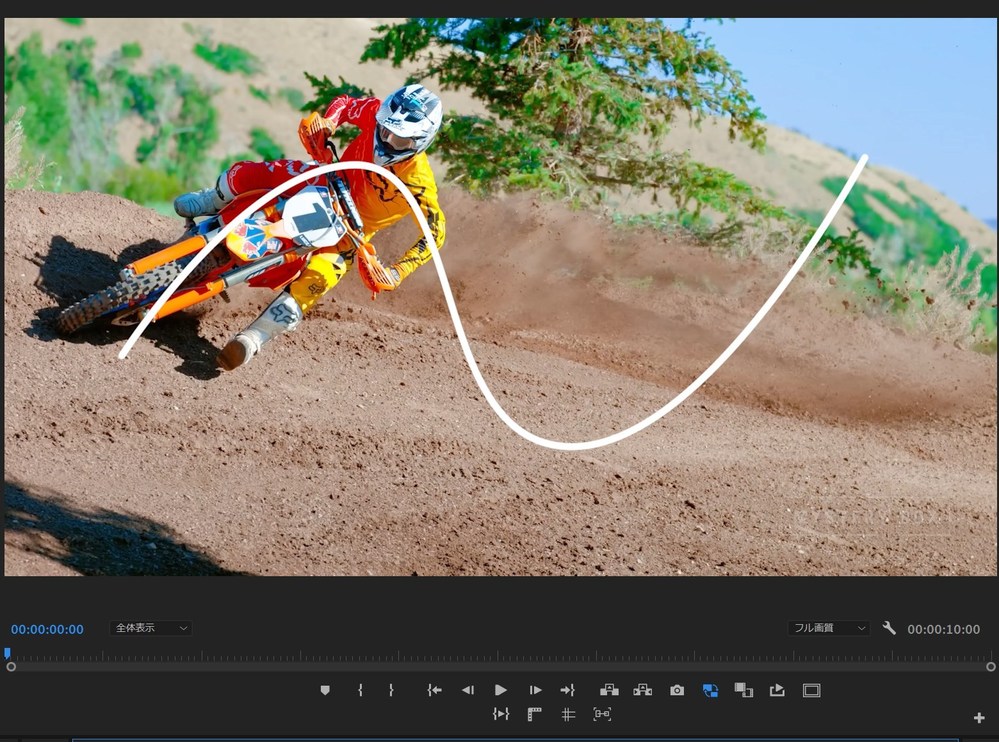Open the monitor settings wrench icon

tap(889, 629)
